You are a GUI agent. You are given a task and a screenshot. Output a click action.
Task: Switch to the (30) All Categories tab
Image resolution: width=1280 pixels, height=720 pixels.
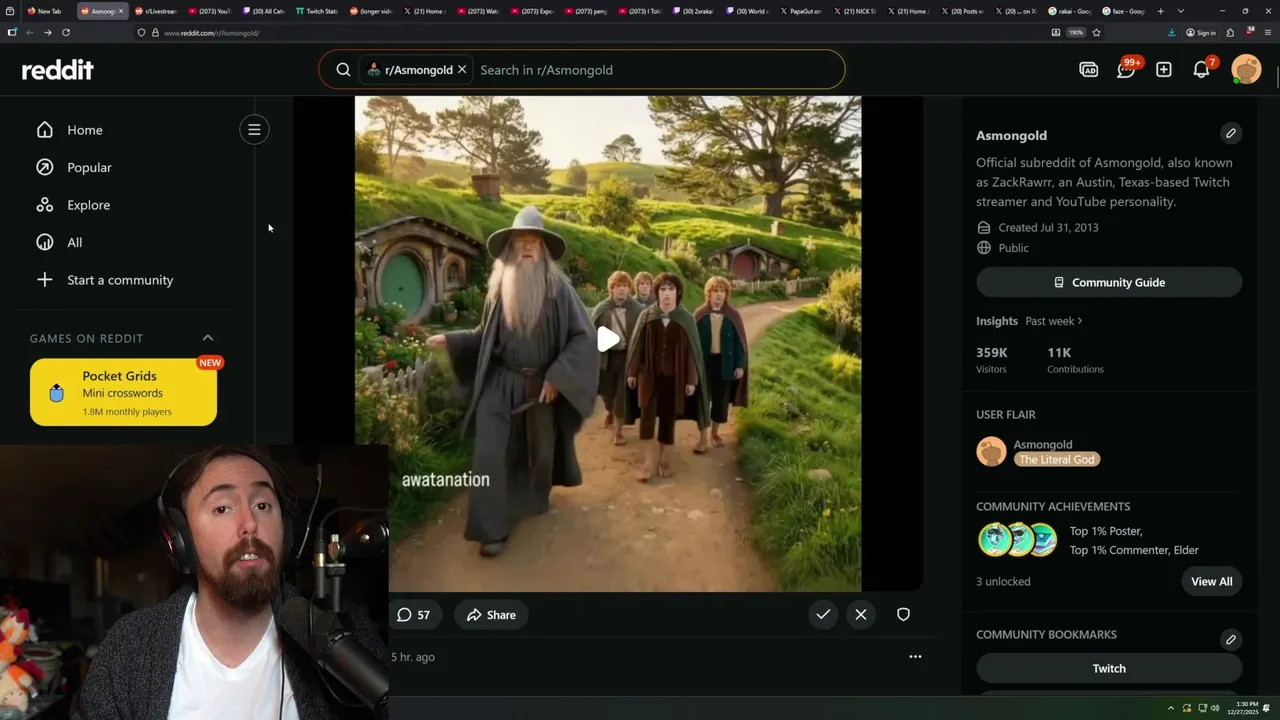pyautogui.click(x=264, y=11)
